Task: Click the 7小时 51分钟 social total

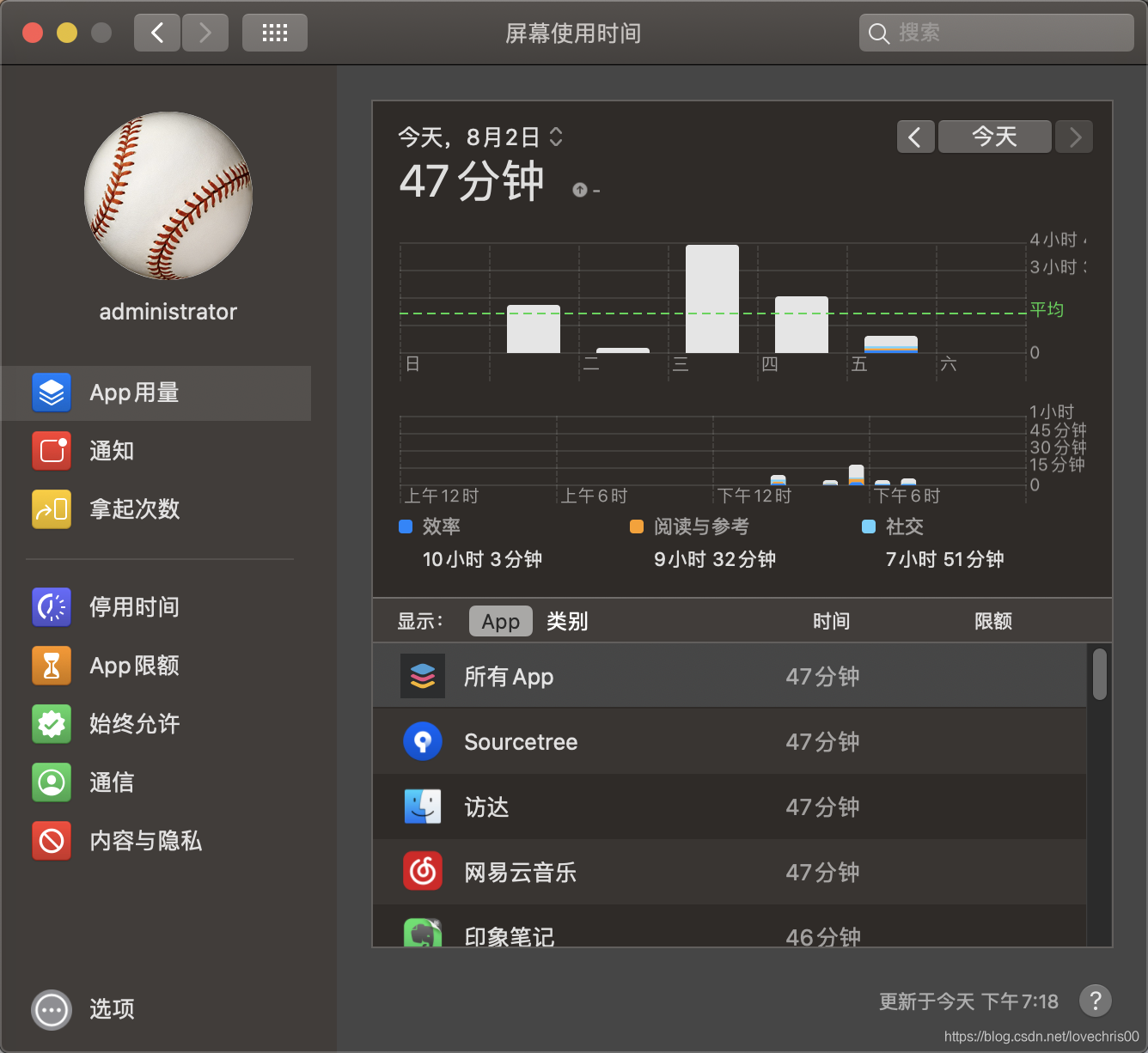Action: (945, 559)
